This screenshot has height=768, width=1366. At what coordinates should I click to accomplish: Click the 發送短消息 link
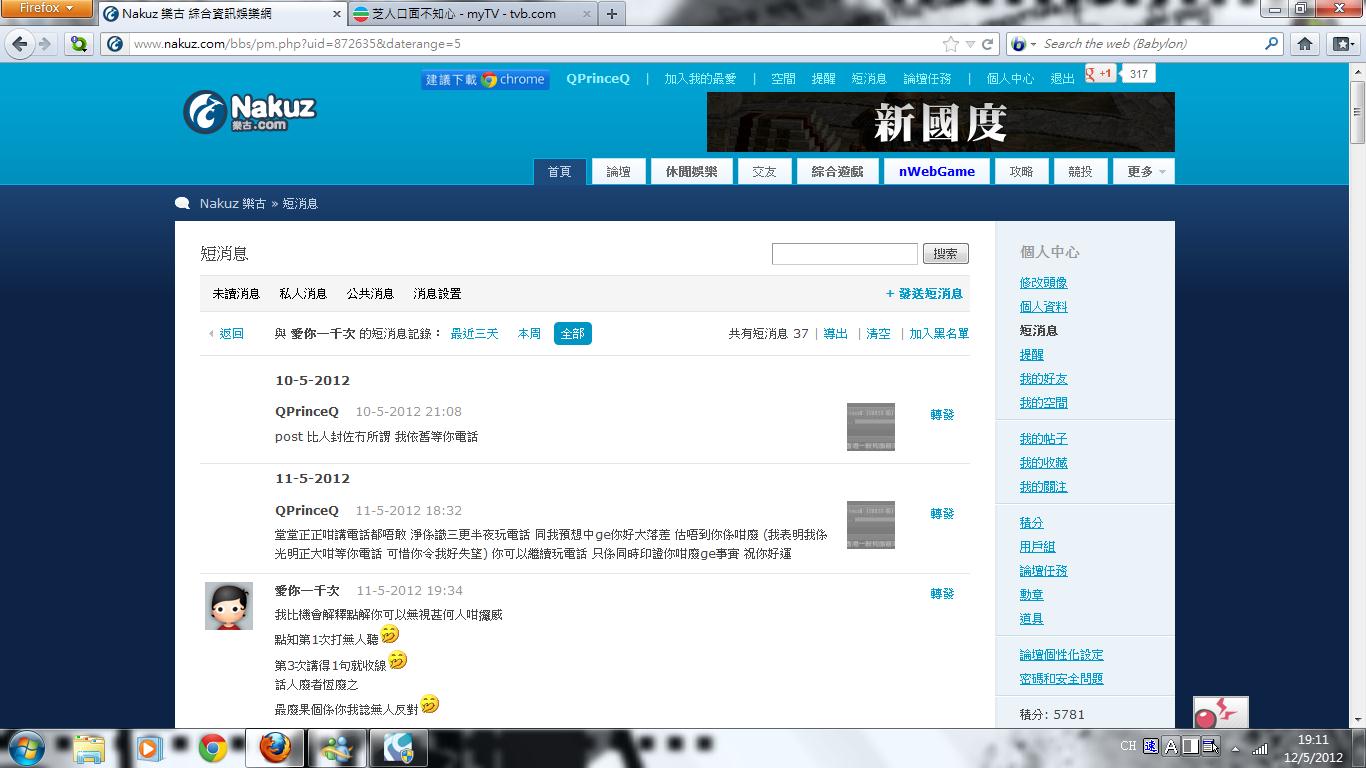[924, 294]
